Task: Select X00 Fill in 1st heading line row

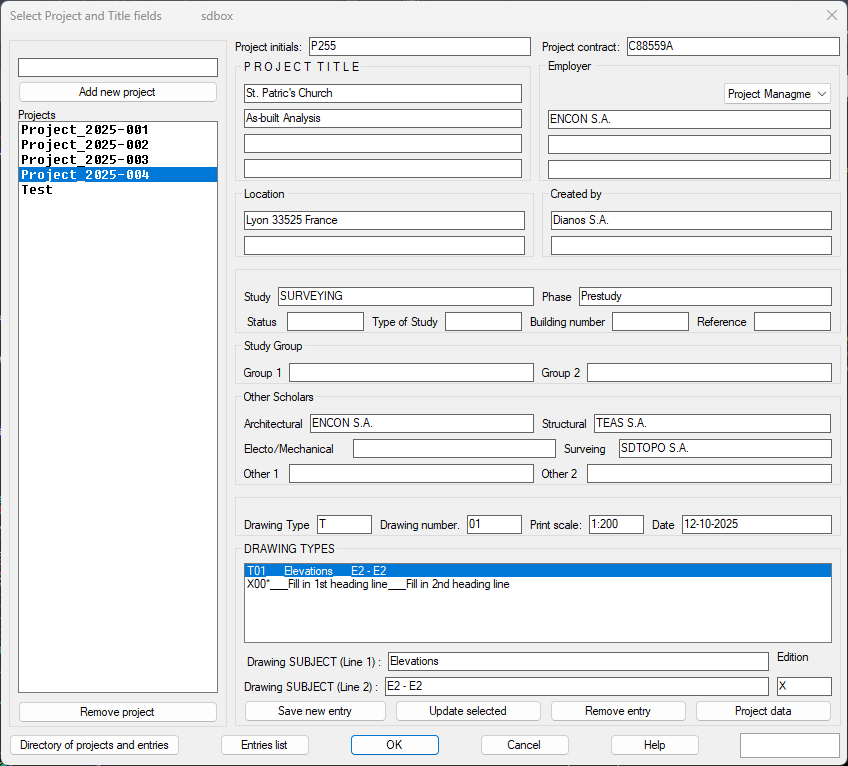Action: pyautogui.click(x=538, y=584)
